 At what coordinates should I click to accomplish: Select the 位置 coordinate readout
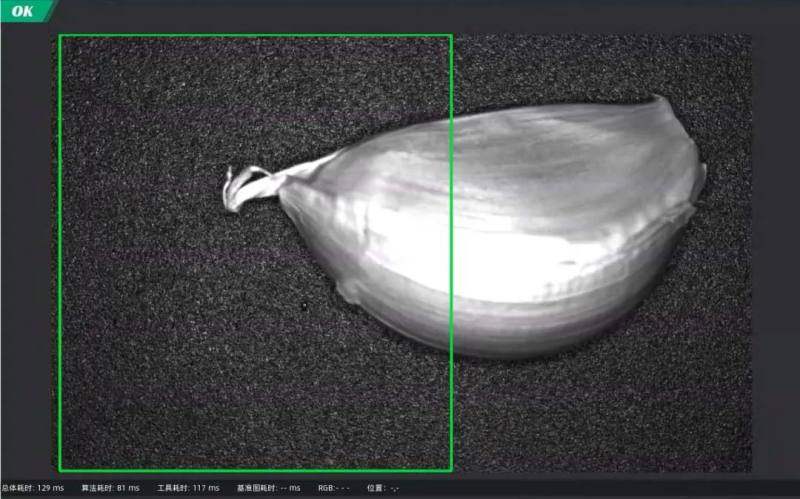point(384,488)
